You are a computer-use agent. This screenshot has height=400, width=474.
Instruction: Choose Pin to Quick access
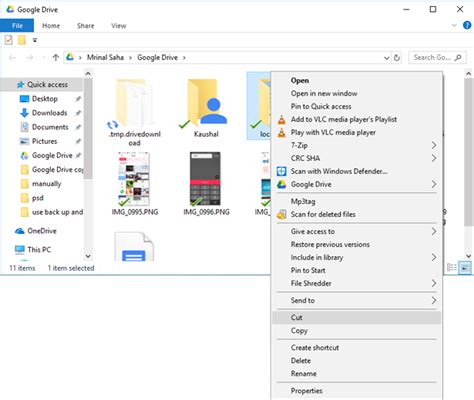pos(356,106)
